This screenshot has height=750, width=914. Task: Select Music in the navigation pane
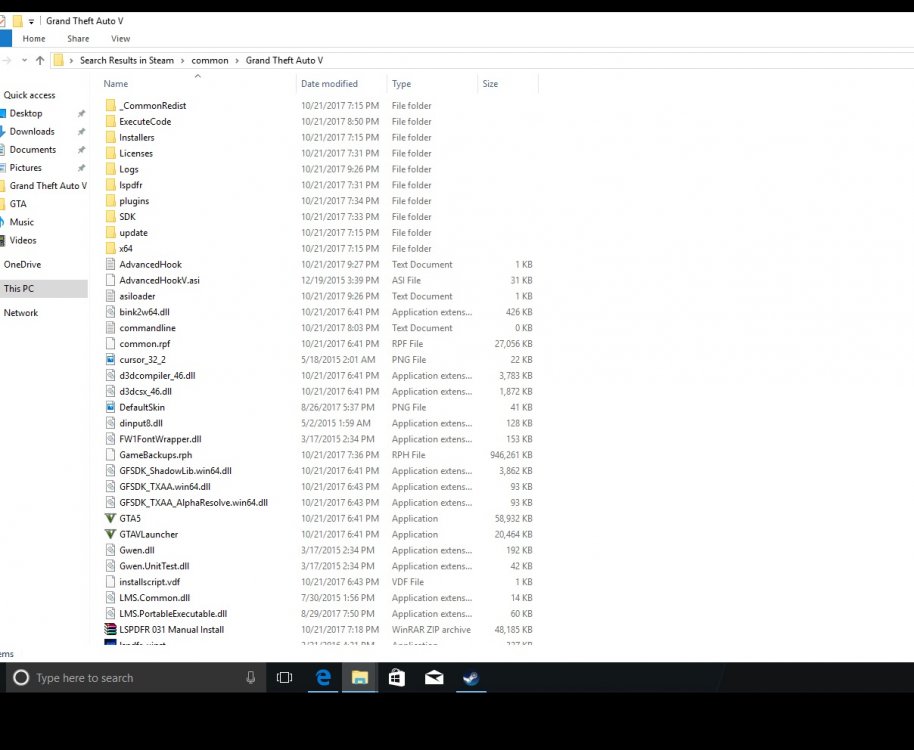pos(22,221)
